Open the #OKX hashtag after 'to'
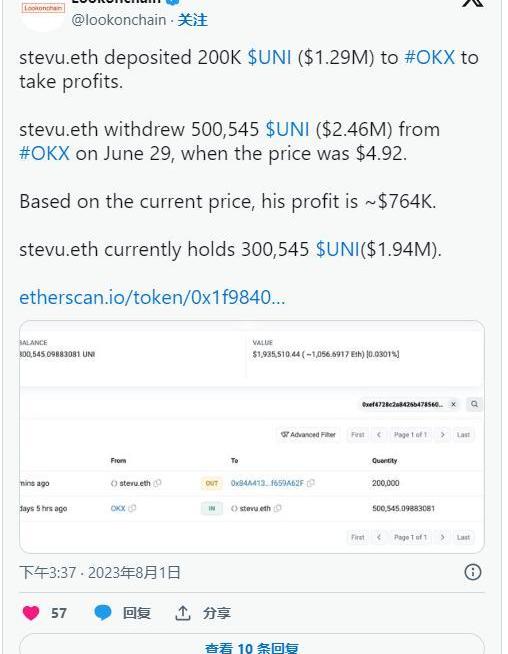This screenshot has height=654, width=508. [430, 57]
